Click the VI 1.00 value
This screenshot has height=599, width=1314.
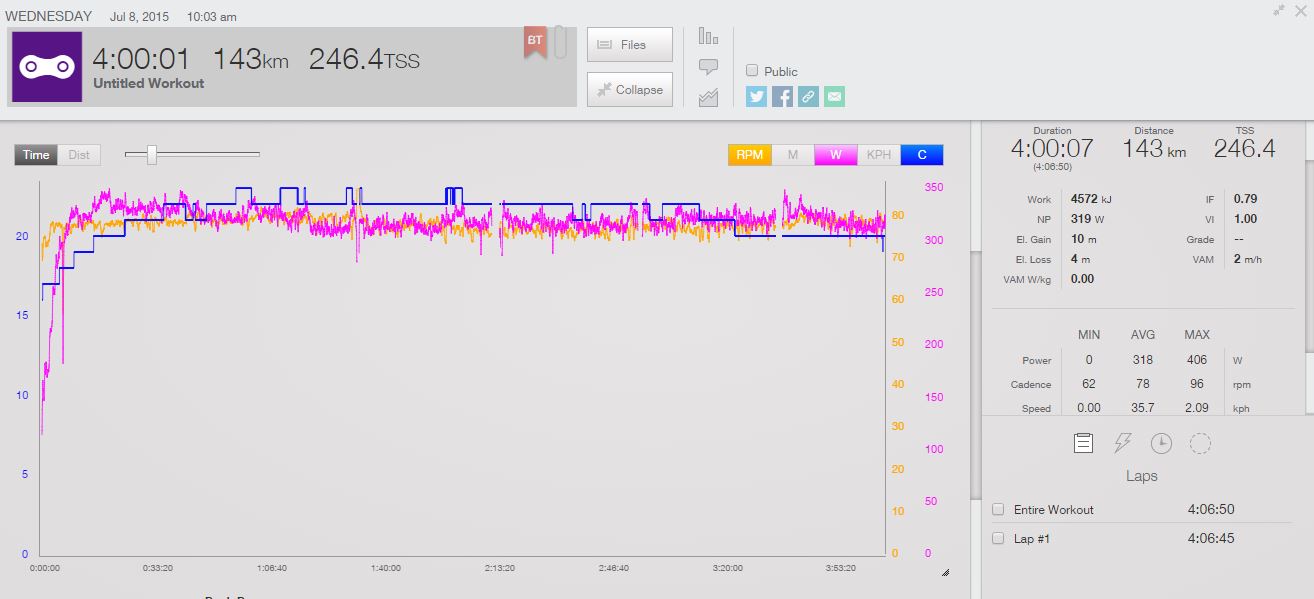pyautogui.click(x=1245, y=219)
